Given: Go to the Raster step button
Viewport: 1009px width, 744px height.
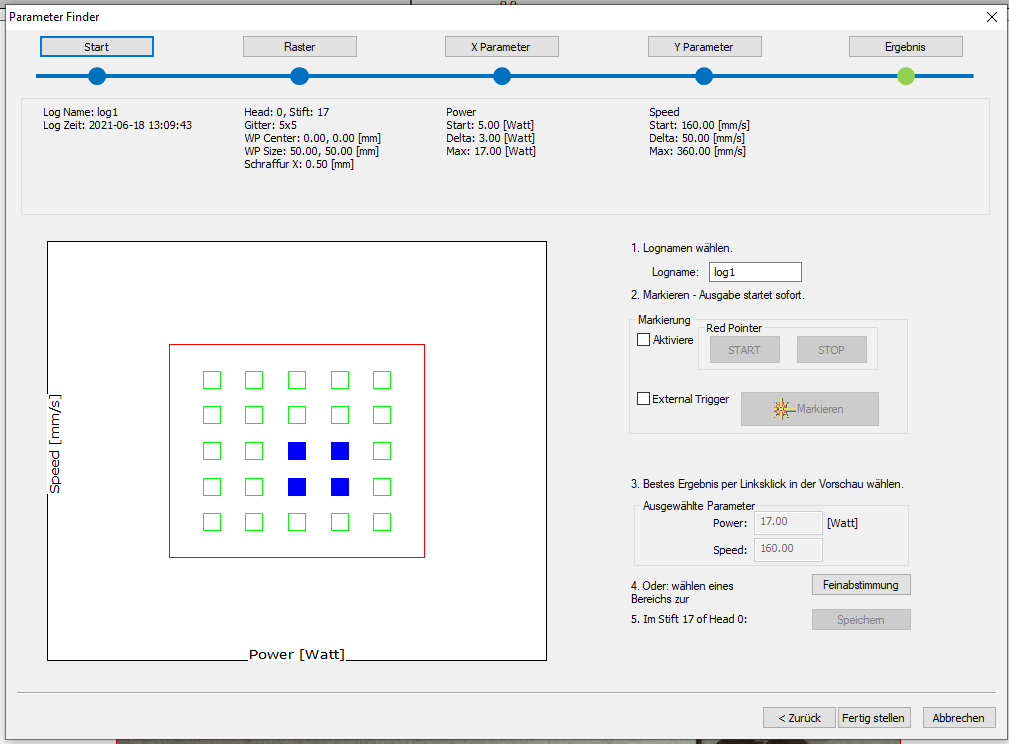Looking at the screenshot, I should pos(299,47).
